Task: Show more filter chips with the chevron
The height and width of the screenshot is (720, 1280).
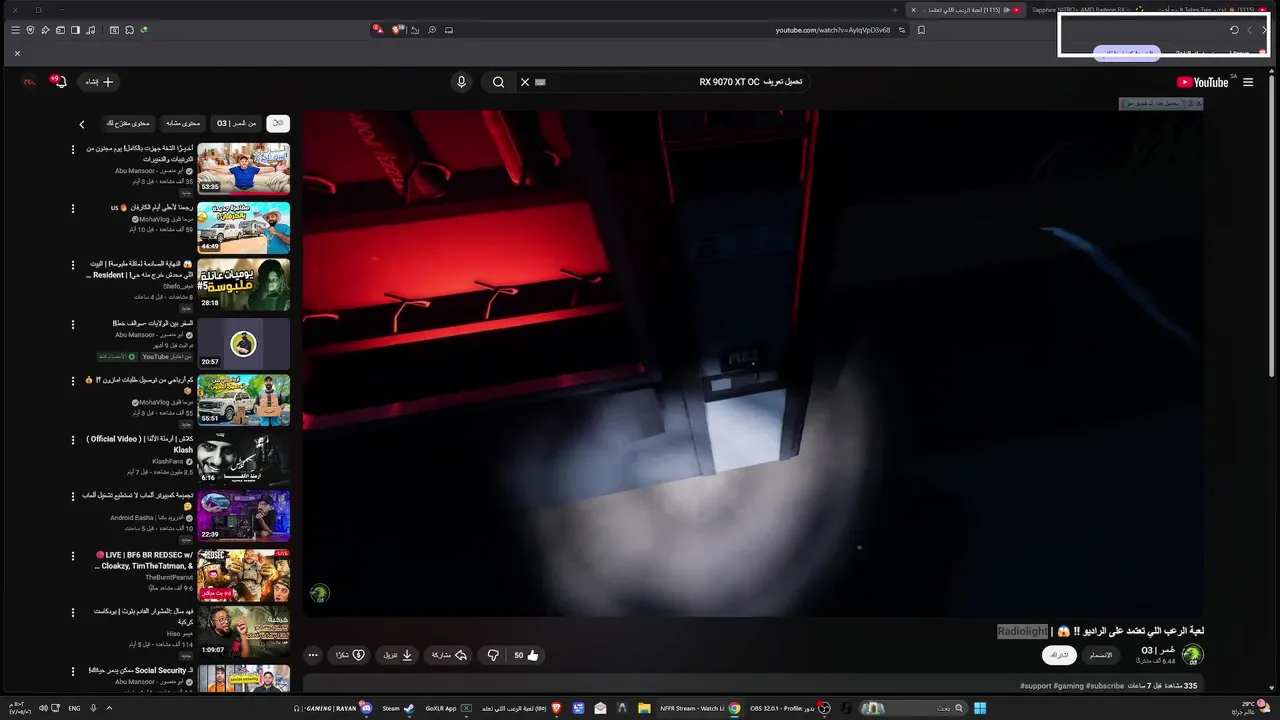Action: [x=82, y=125]
